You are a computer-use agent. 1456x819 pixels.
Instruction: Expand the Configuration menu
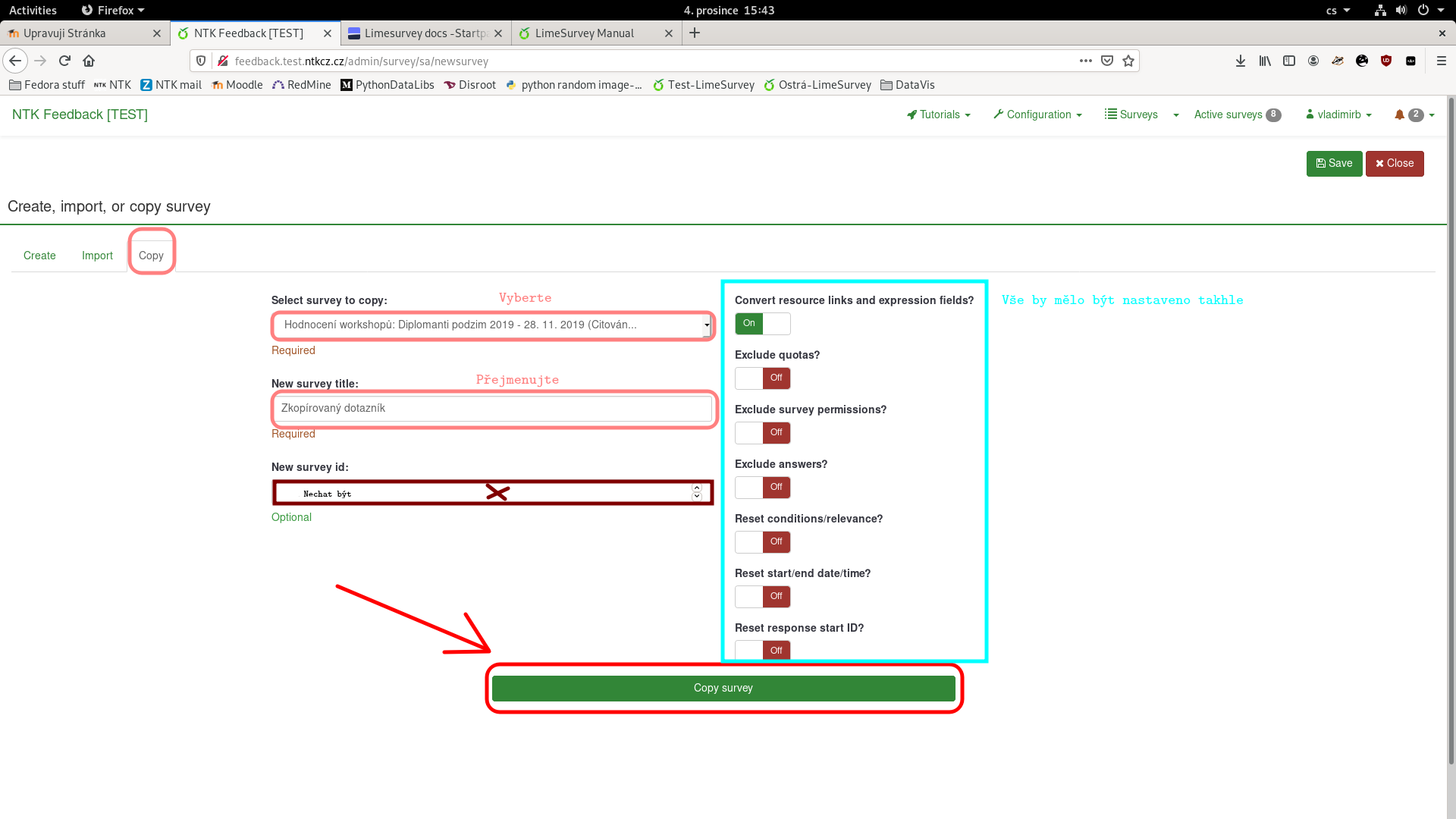pyautogui.click(x=1037, y=115)
